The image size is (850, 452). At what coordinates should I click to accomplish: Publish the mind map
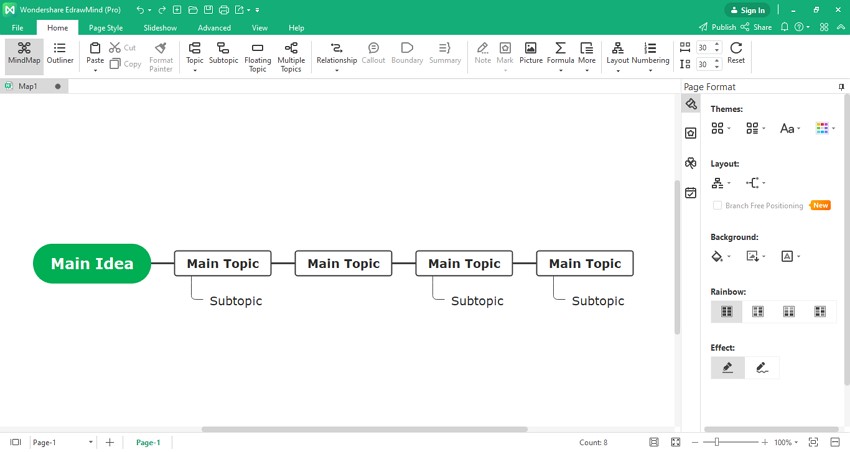point(717,27)
